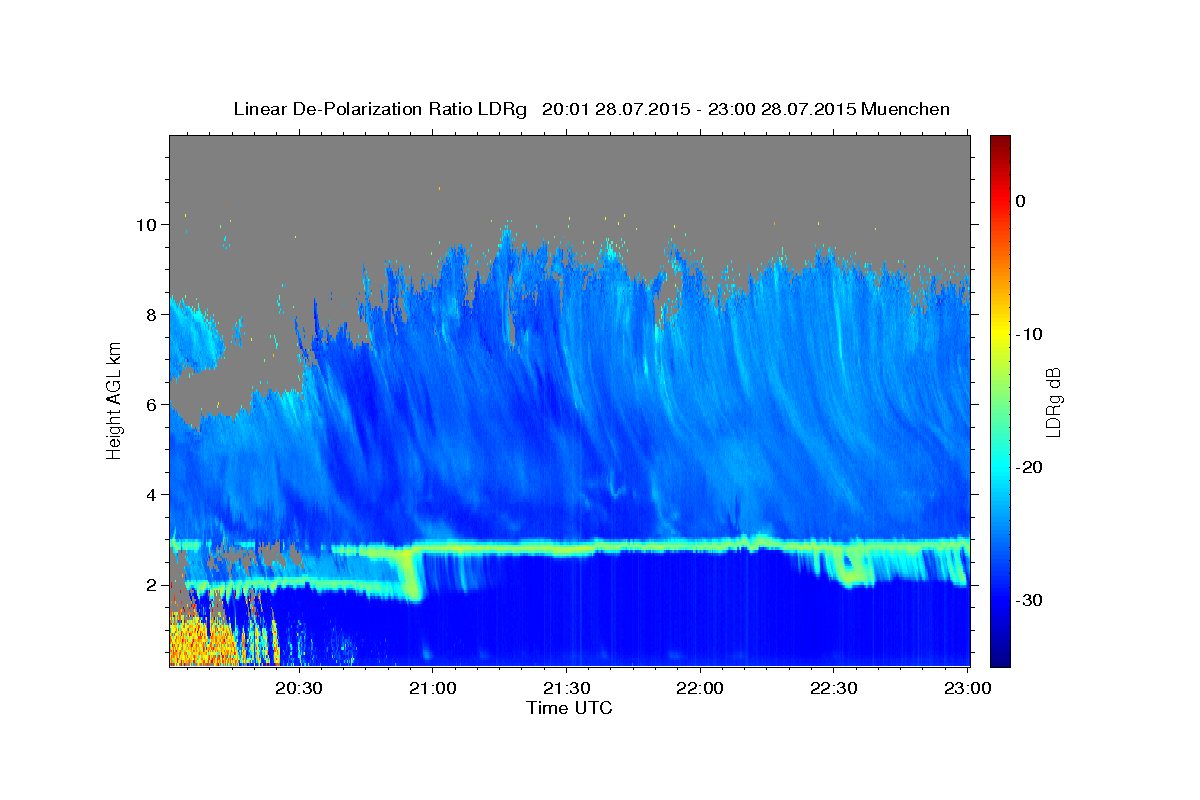The height and width of the screenshot is (800, 1200).
Task: Click the bright melting layer band at 3 km
Action: (x=650, y=546)
